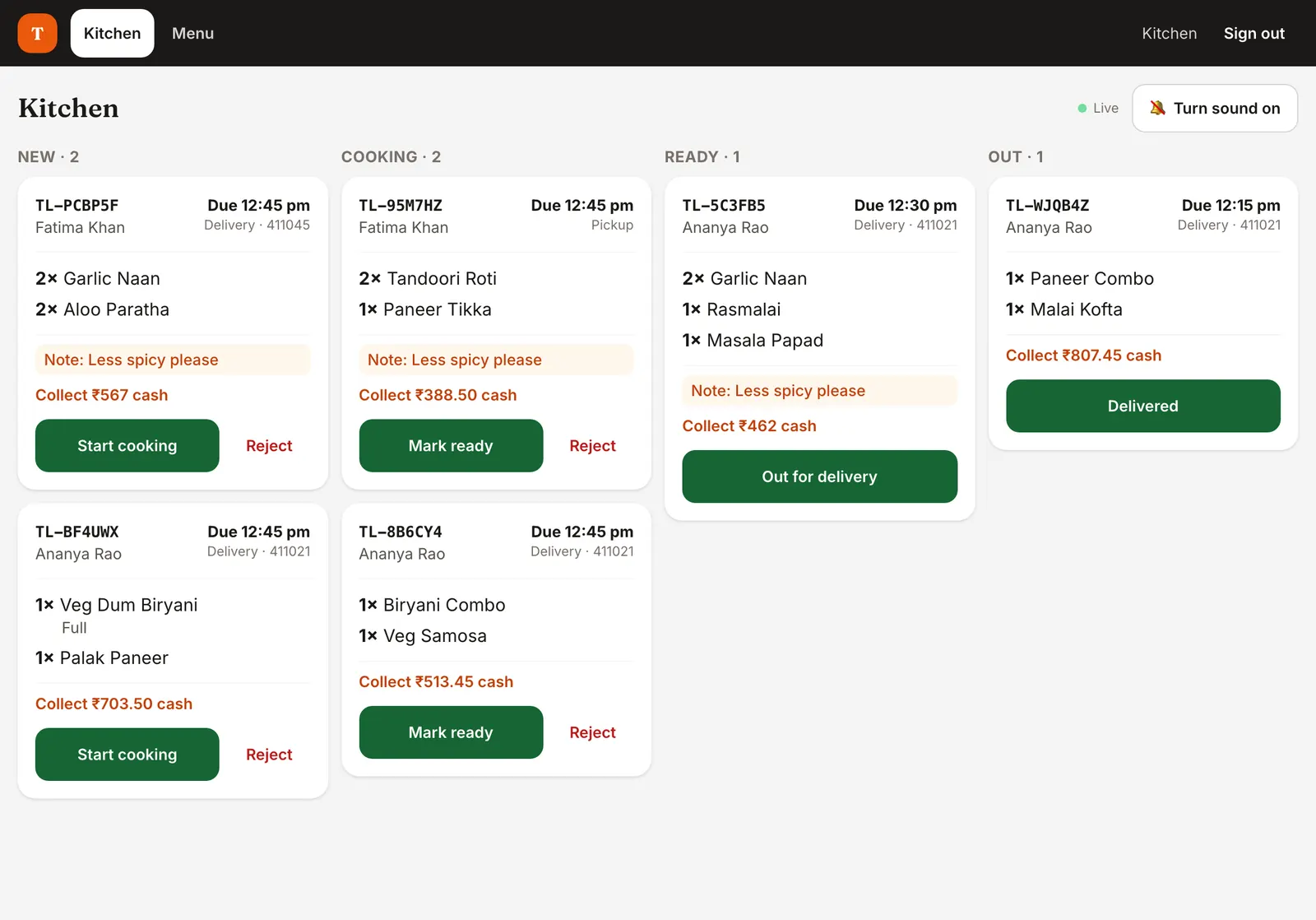Sign out of the account
Screen dimensions: 1316x920
click(x=1253, y=33)
